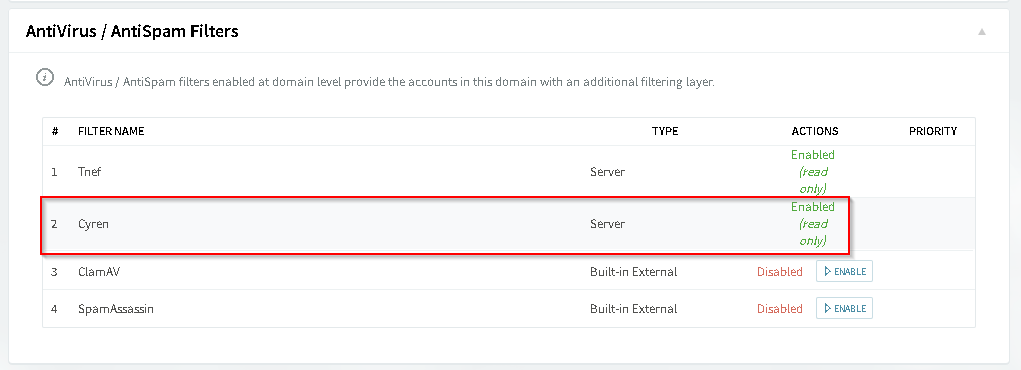Select the SpamAssassin filter name
The image size is (1021, 370).
(x=116, y=309)
